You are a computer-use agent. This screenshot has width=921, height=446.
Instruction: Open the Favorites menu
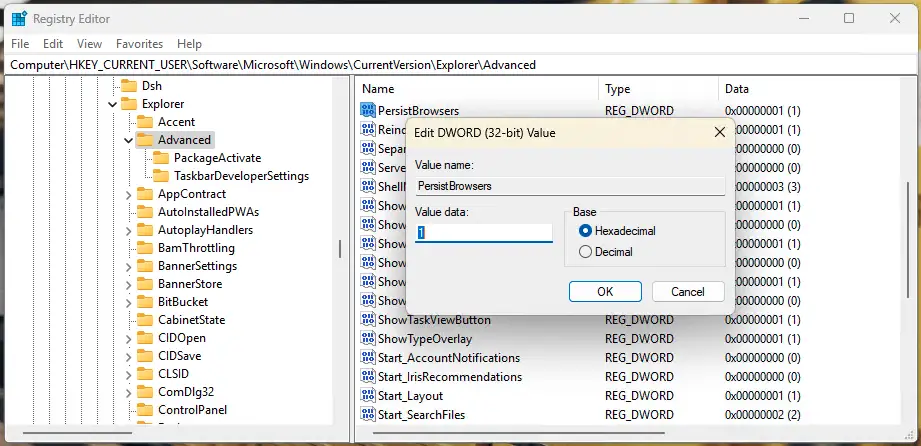tap(139, 43)
